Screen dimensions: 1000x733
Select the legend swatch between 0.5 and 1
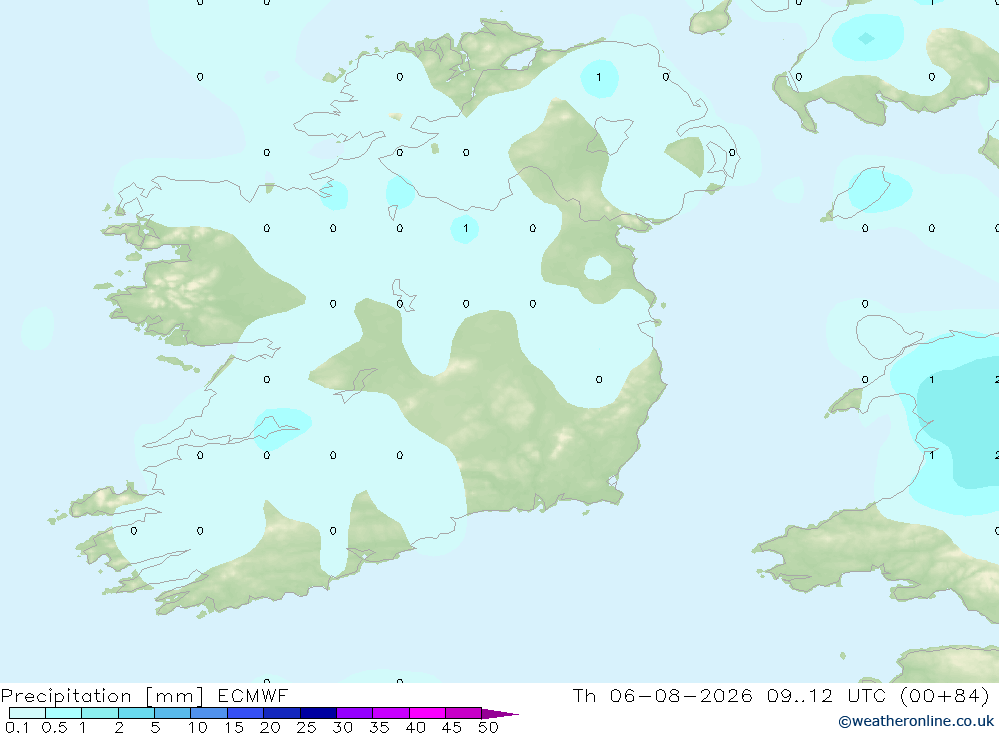(x=64, y=713)
